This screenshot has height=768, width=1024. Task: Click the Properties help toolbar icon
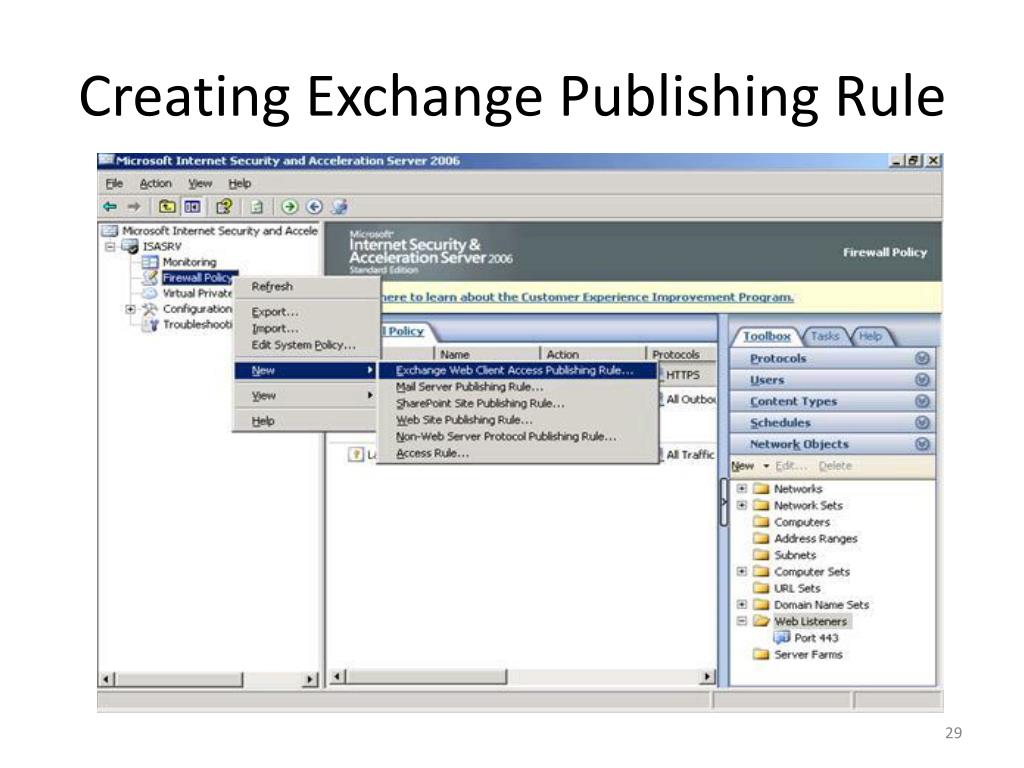[x=224, y=207]
